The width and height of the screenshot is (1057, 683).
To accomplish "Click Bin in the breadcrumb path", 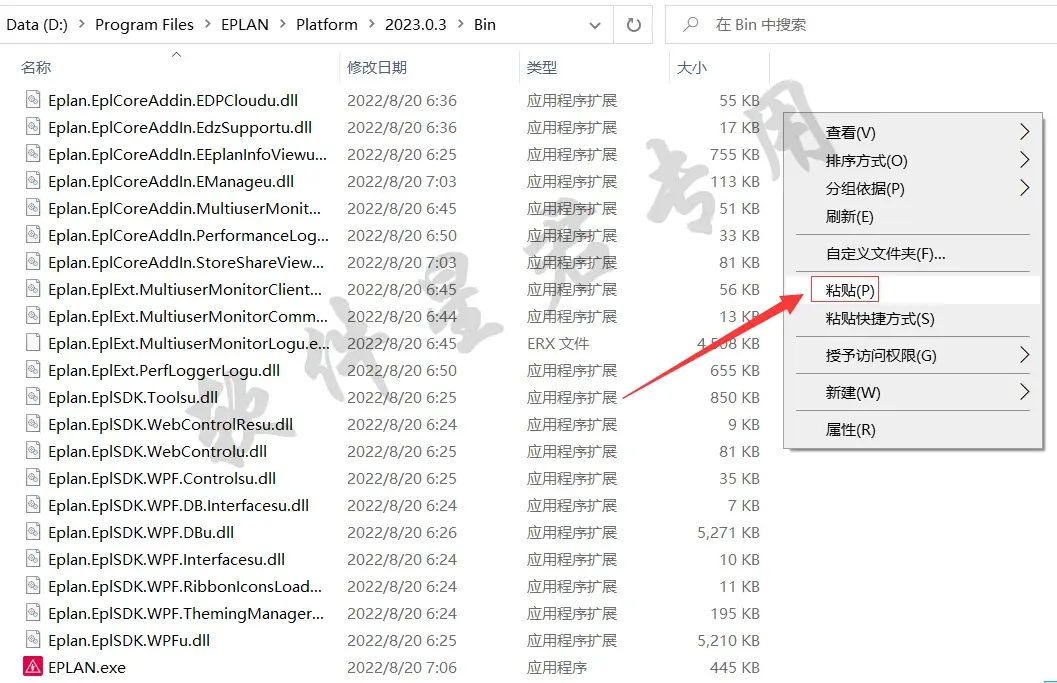I will pos(485,25).
